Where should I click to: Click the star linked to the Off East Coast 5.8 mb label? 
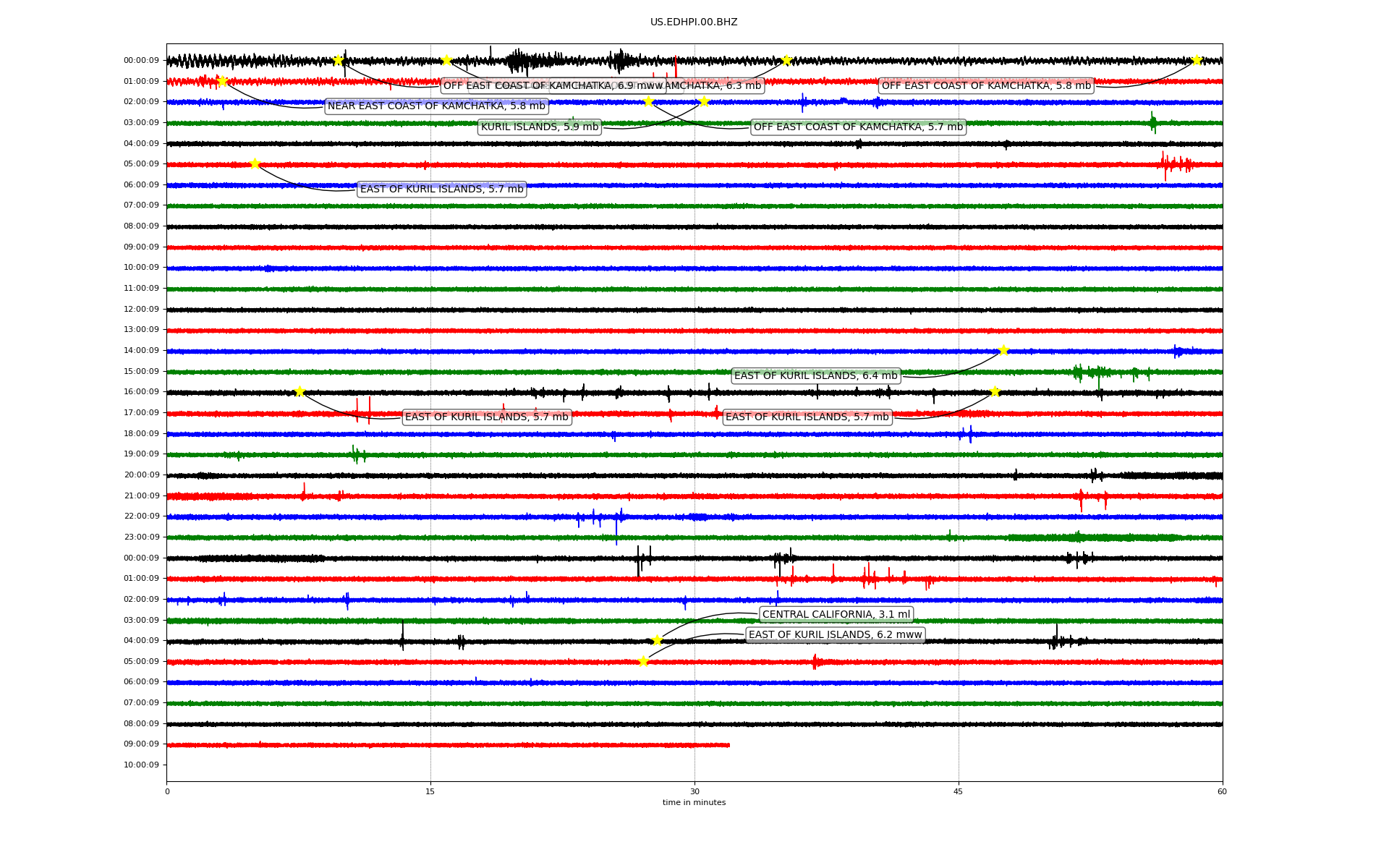(1196, 60)
